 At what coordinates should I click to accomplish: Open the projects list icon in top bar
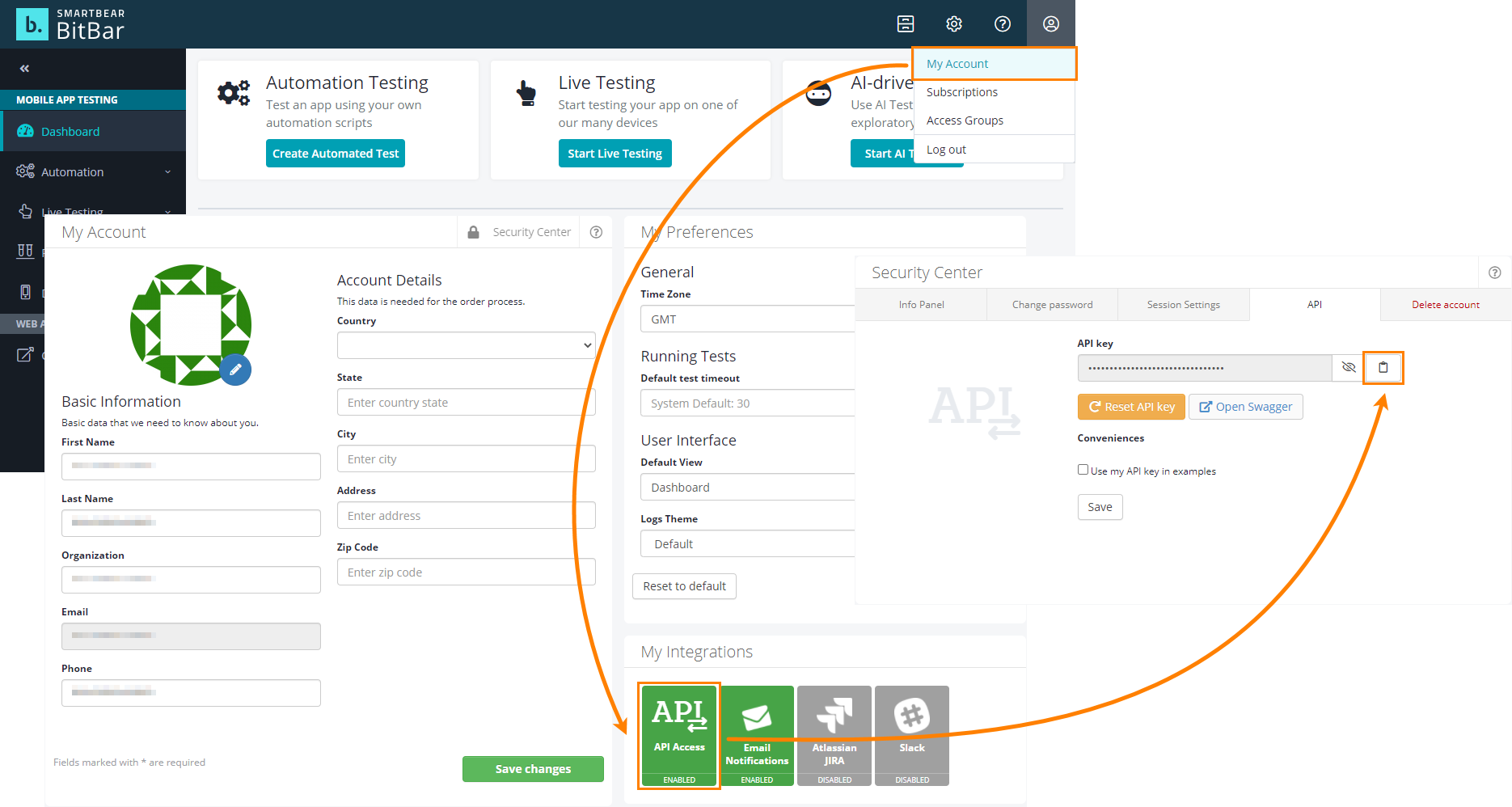point(906,24)
